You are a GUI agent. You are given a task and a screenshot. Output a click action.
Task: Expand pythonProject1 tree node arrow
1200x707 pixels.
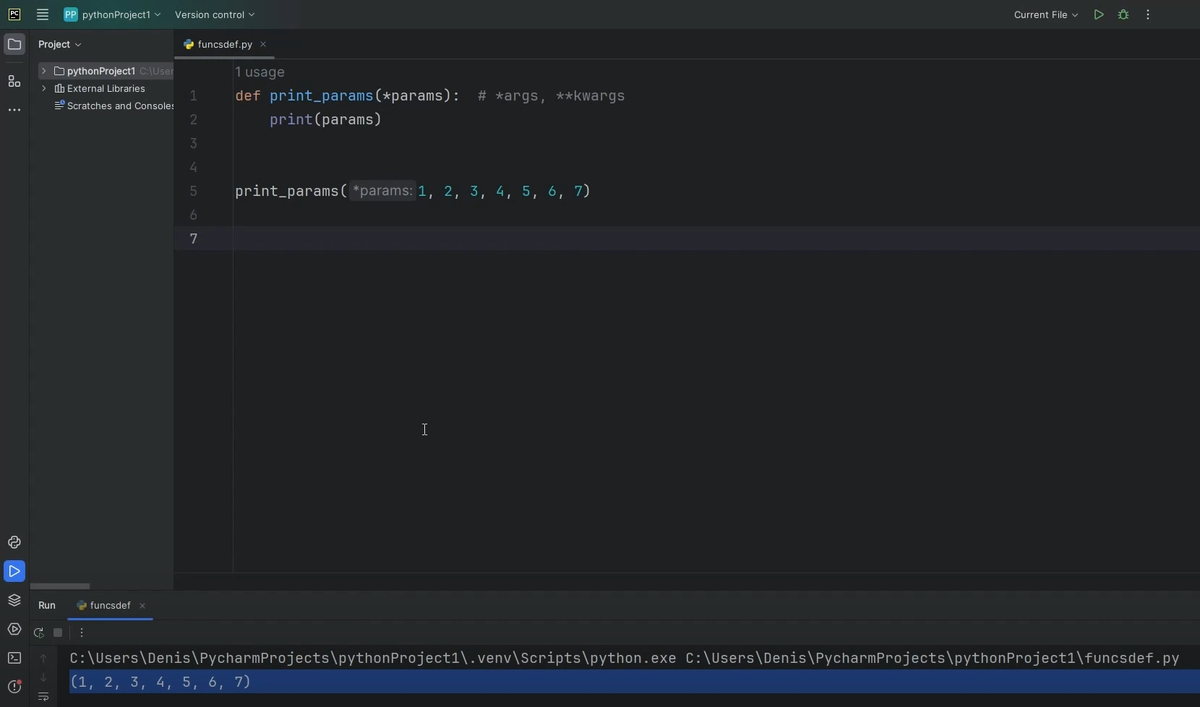coord(44,71)
